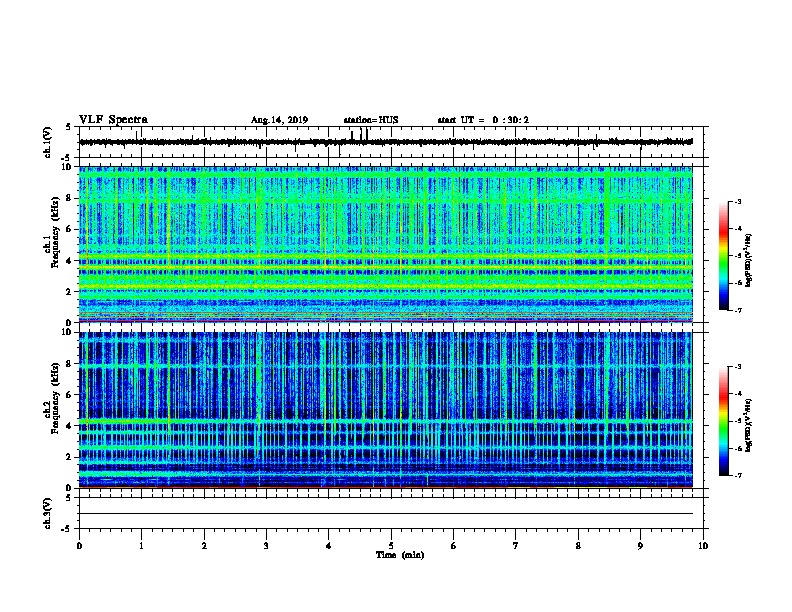
Task: Click the "-7" tick on the ch.2 colorbar
Action: (x=737, y=475)
